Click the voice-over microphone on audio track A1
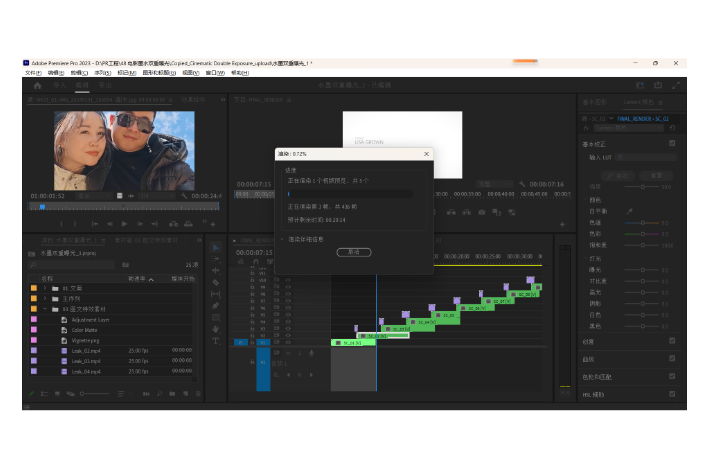 (311, 353)
